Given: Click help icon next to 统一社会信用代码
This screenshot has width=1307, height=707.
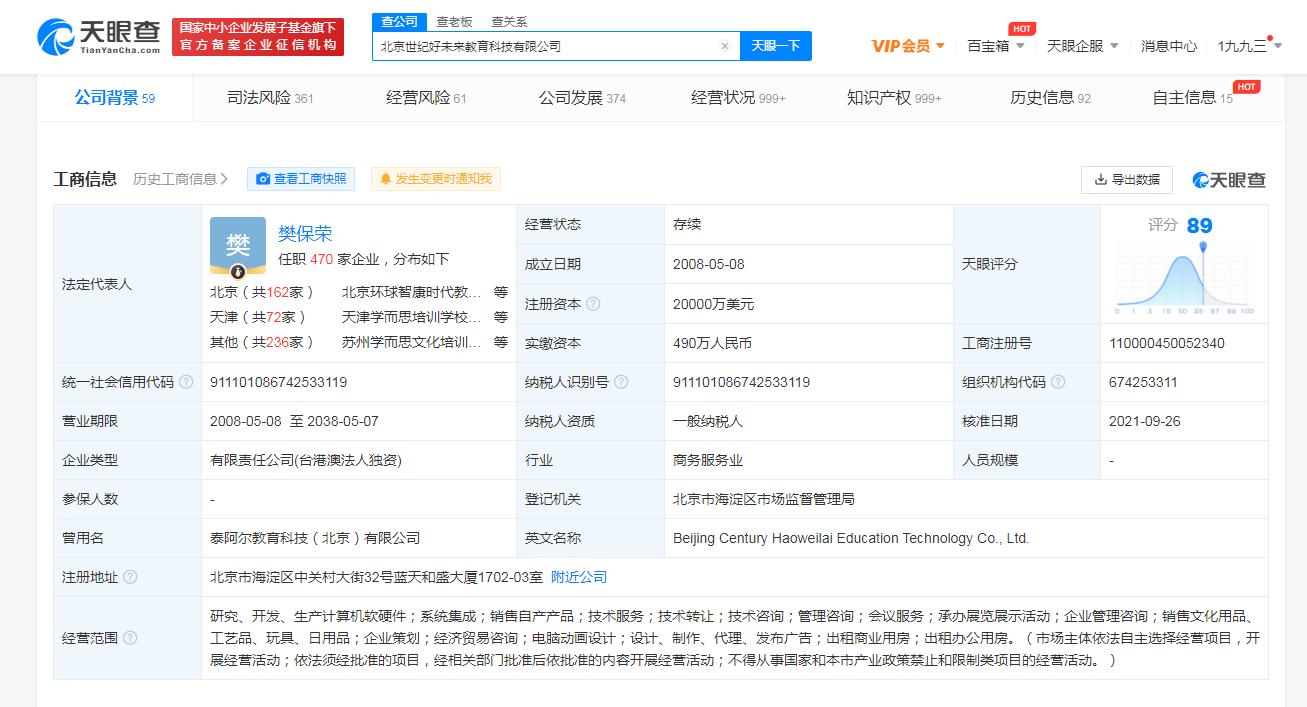Looking at the screenshot, I should [186, 382].
